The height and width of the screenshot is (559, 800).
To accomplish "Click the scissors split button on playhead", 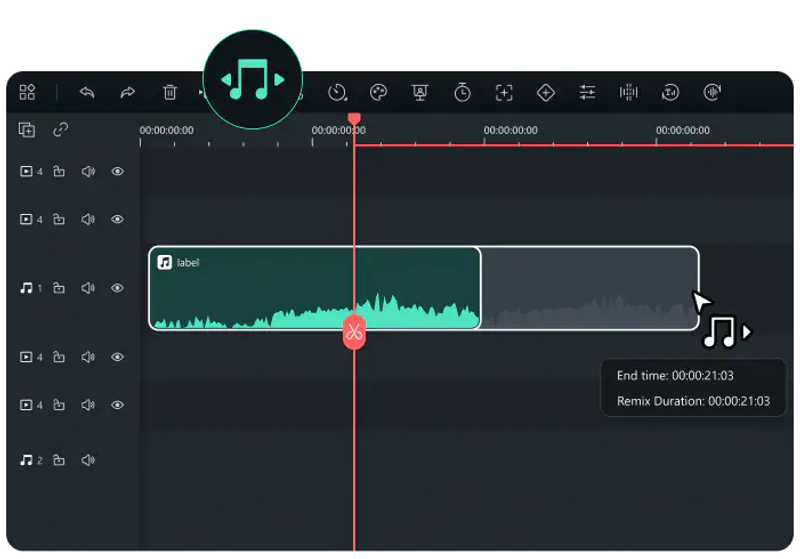I will coord(354,333).
